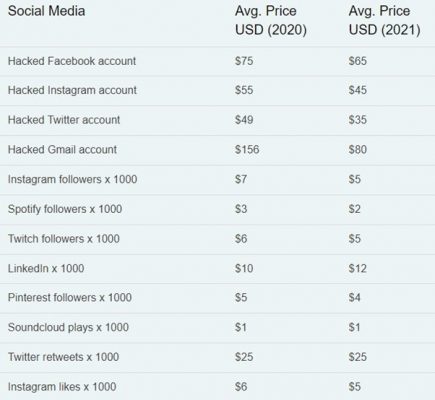Select the Hacked Instagram account row label
This screenshot has width=435, height=400.
pos(72,90)
